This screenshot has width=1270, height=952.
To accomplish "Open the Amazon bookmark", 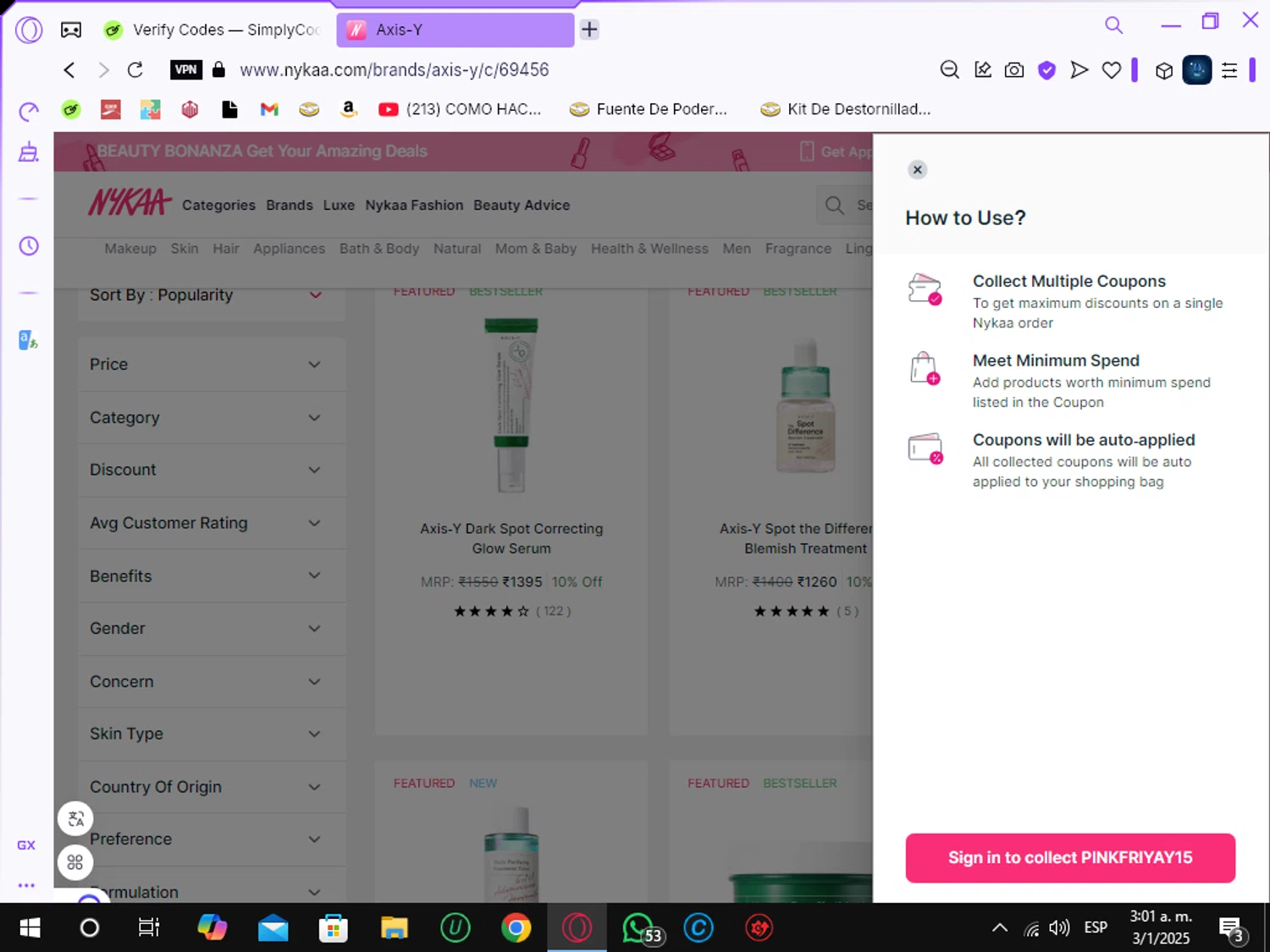I will point(348,109).
